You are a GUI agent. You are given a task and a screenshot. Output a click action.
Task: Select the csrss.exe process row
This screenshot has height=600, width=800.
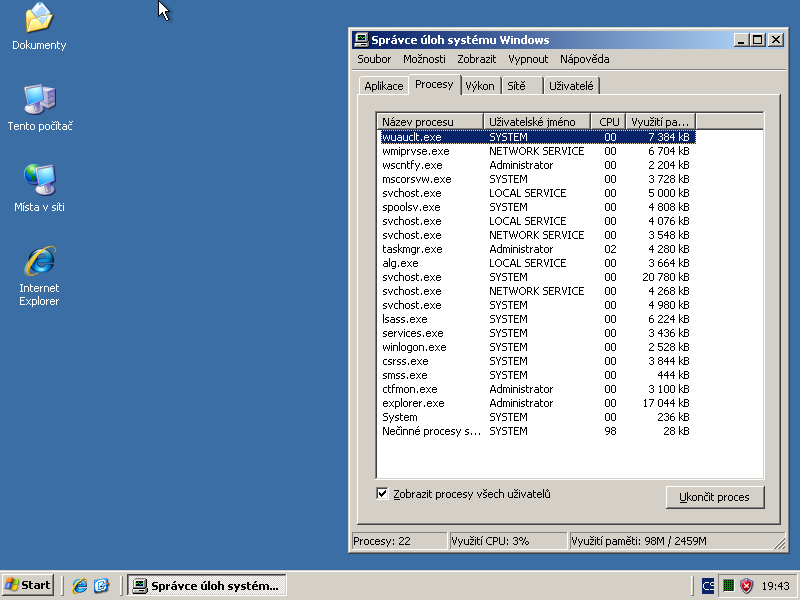pos(538,361)
